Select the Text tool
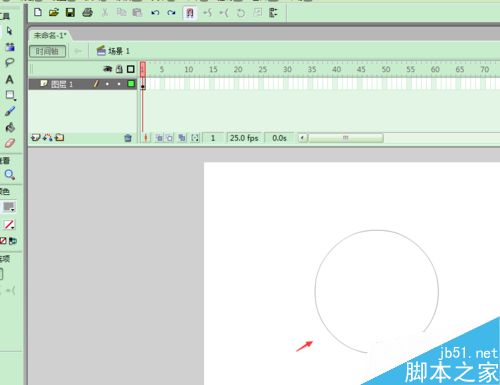The height and width of the screenshot is (385, 500). pyautogui.click(x=10, y=79)
